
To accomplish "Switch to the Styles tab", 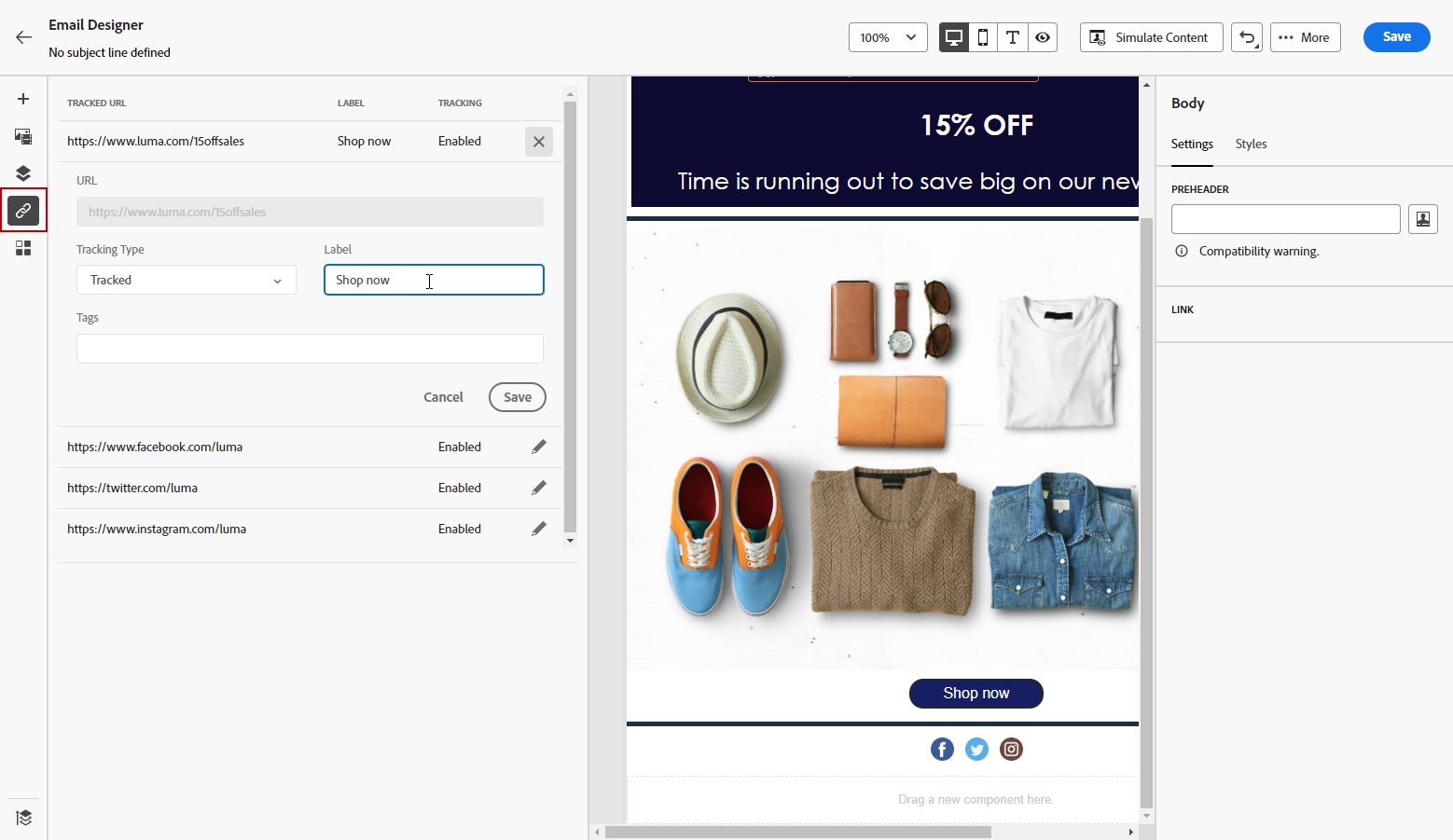I will point(1251,145).
